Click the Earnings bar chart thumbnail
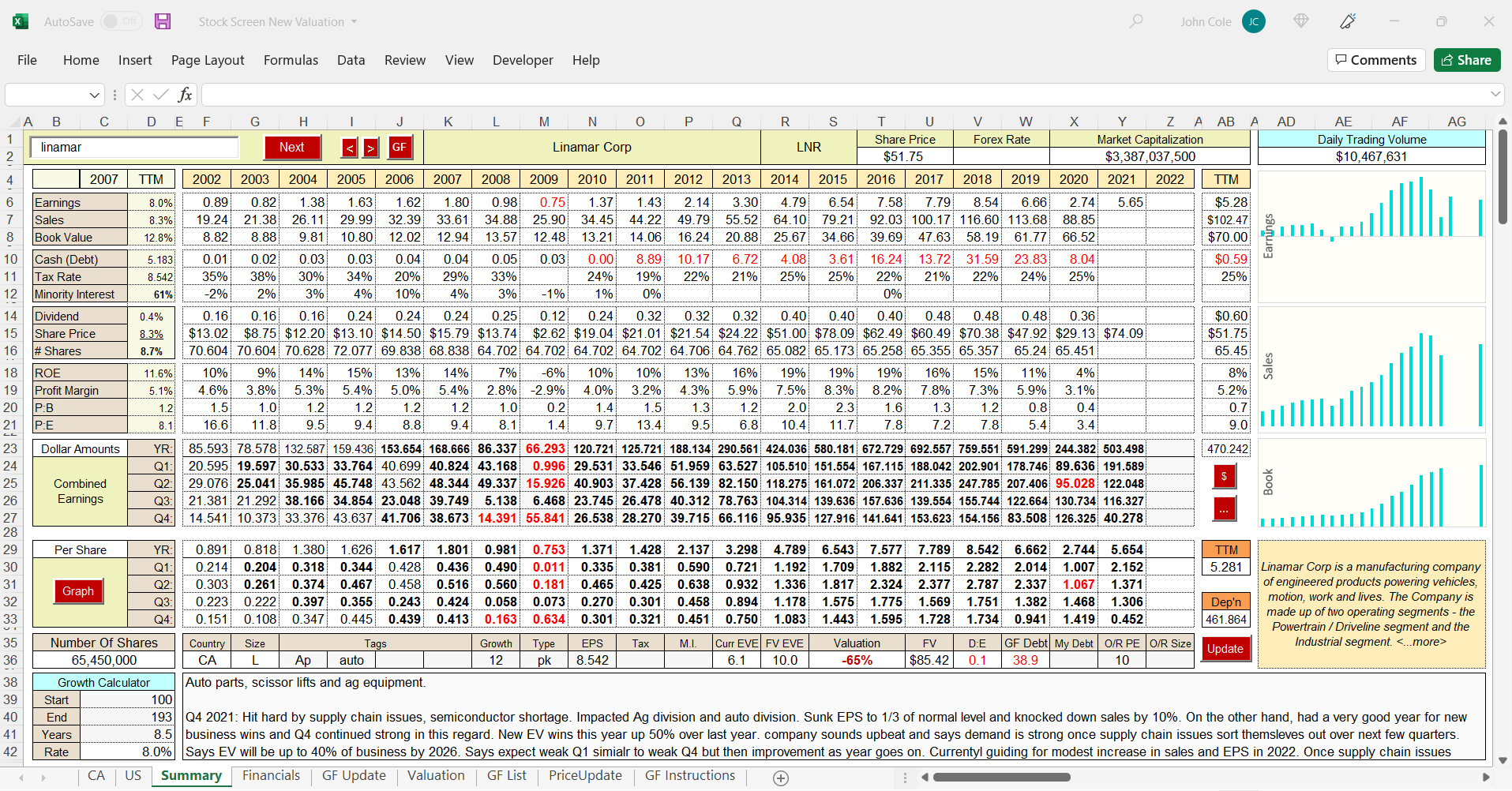 [1371, 237]
